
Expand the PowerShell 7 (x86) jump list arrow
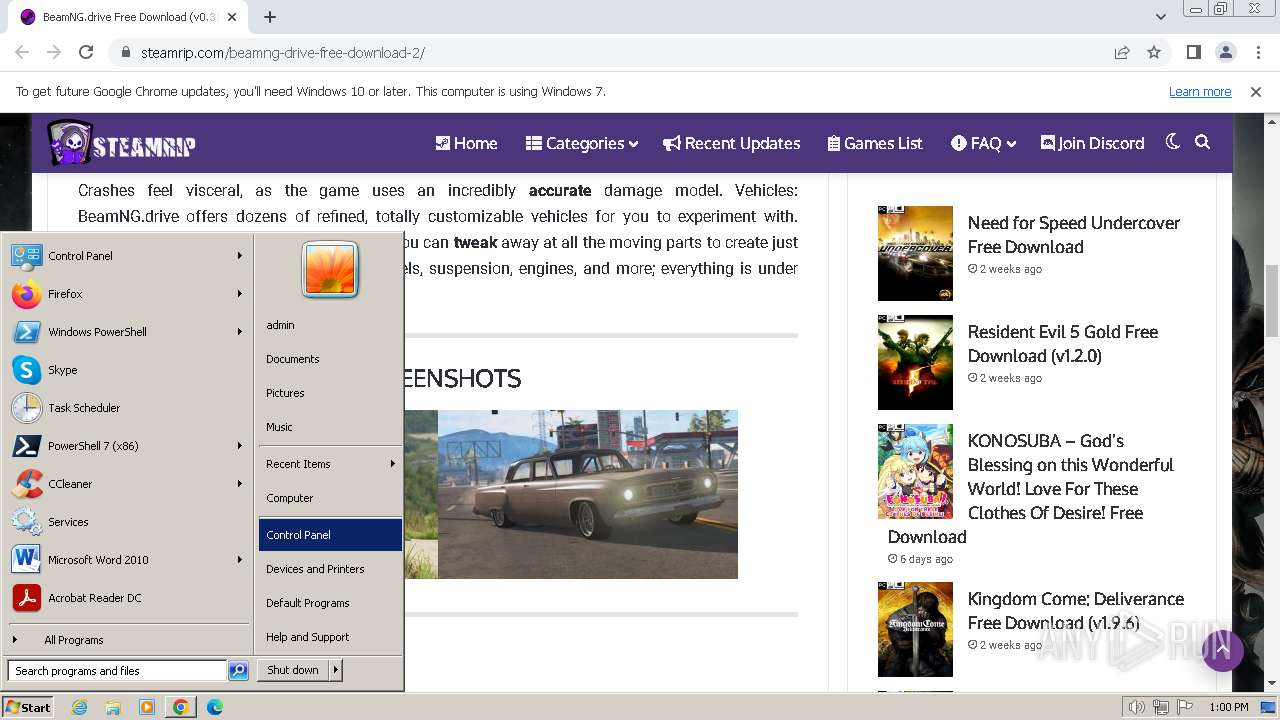coord(240,446)
